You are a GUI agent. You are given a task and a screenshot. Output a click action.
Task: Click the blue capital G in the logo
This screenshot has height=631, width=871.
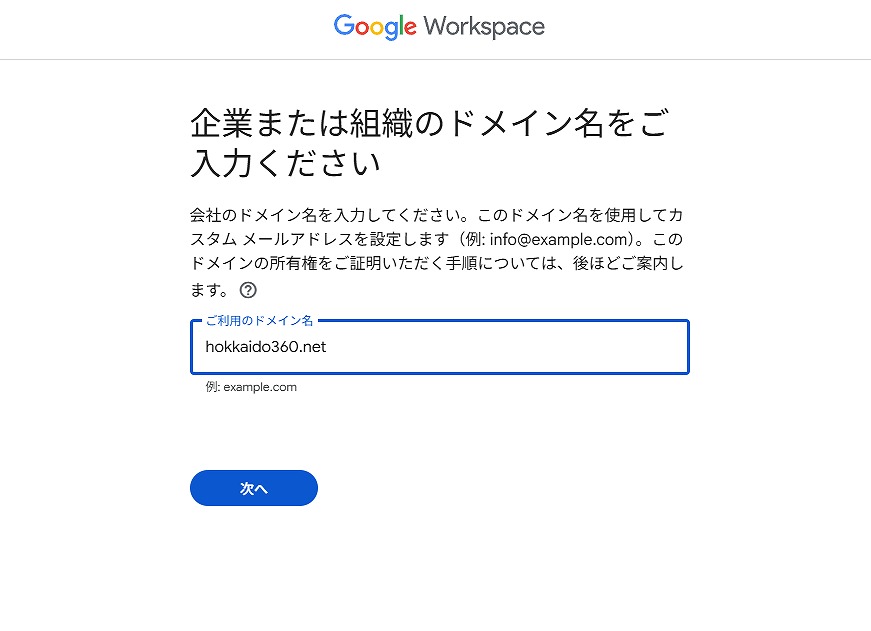coord(344,26)
